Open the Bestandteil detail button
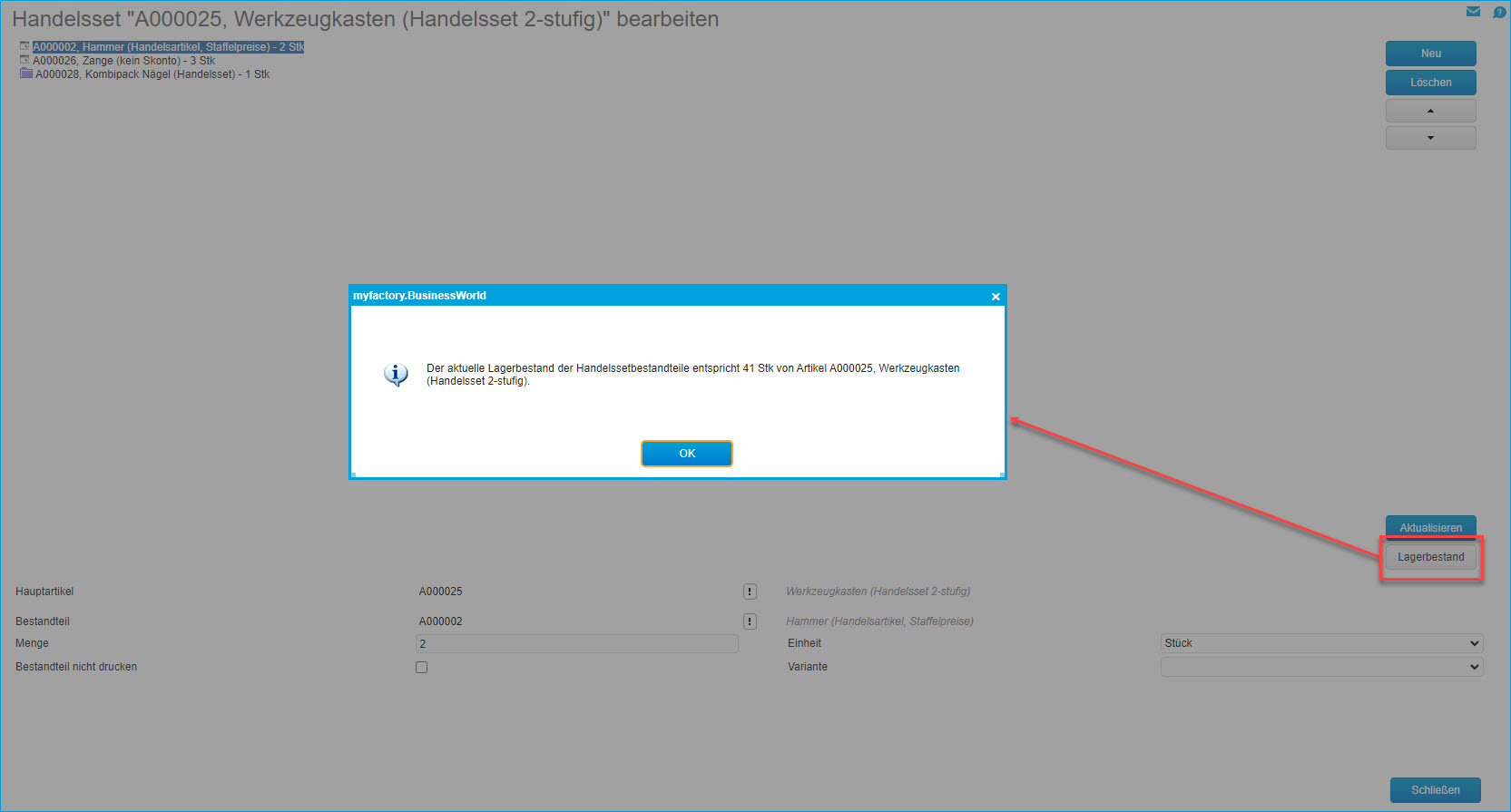1511x812 pixels. 750,621
